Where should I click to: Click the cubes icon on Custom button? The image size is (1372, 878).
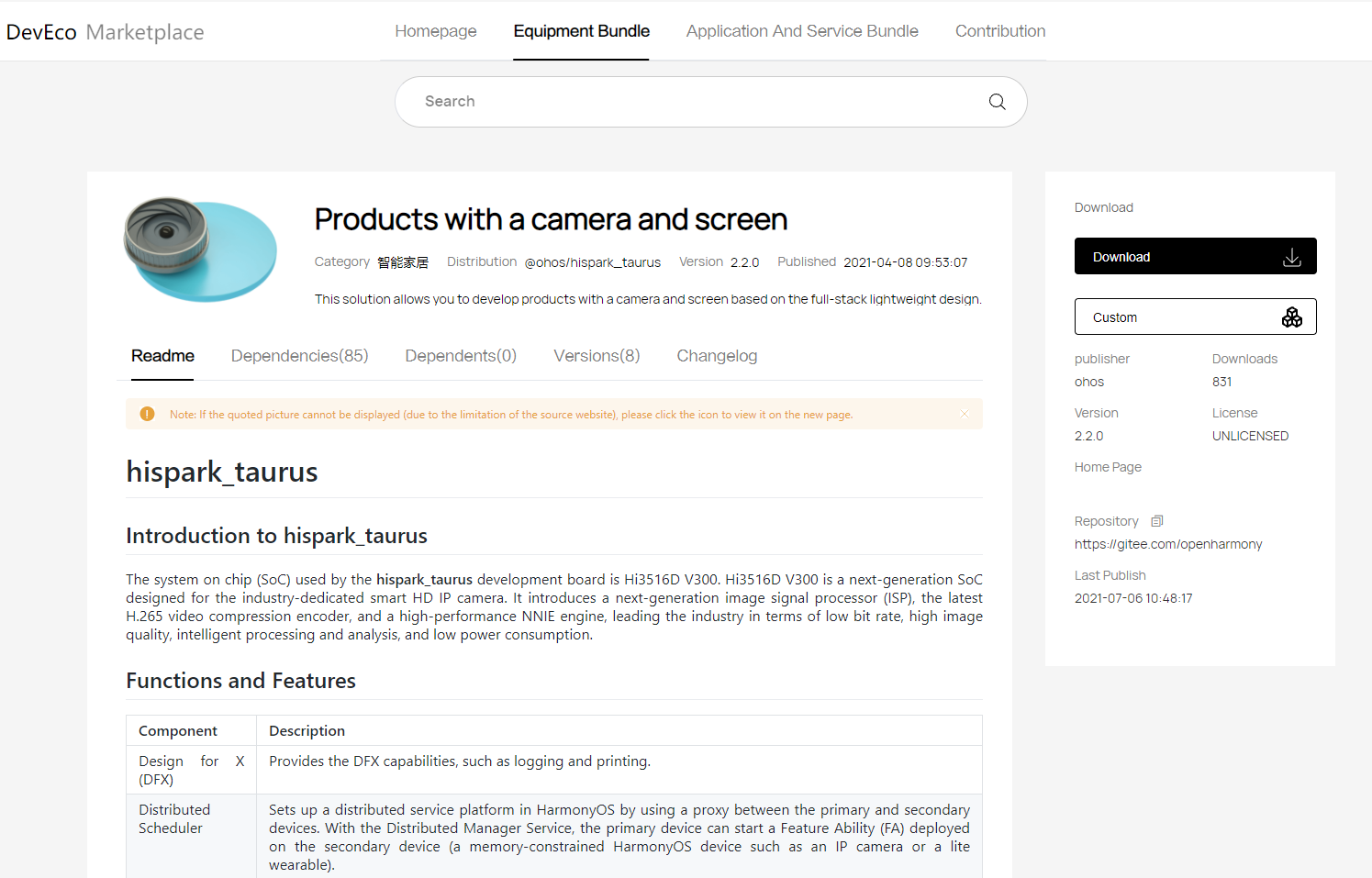point(1292,317)
